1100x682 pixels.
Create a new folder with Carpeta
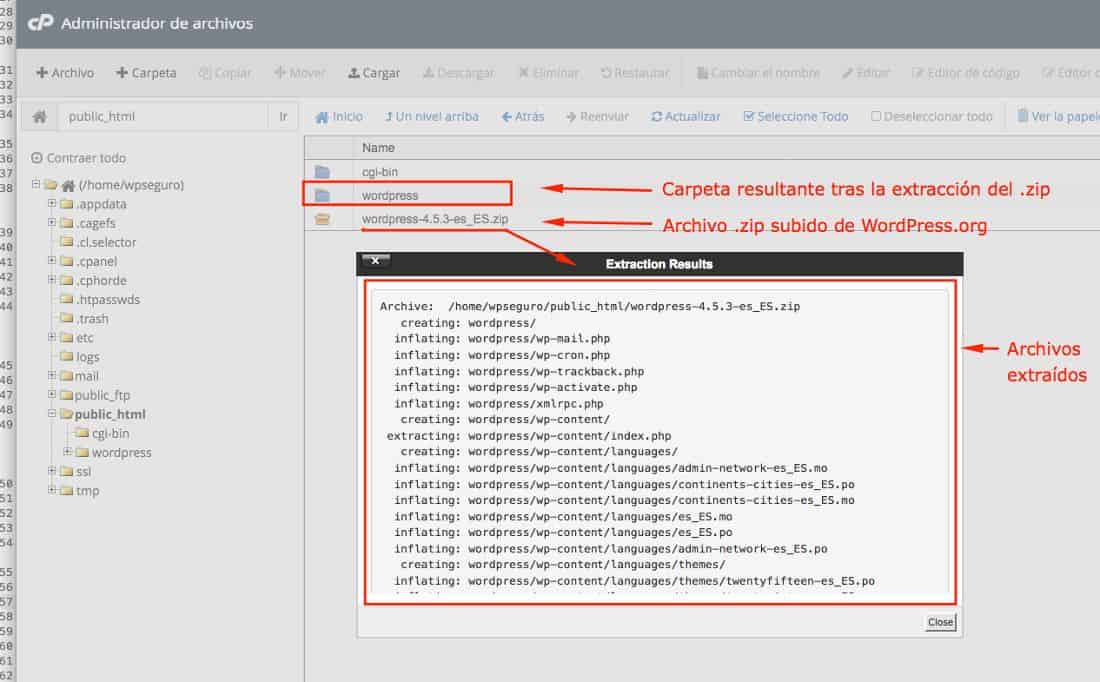[x=146, y=73]
